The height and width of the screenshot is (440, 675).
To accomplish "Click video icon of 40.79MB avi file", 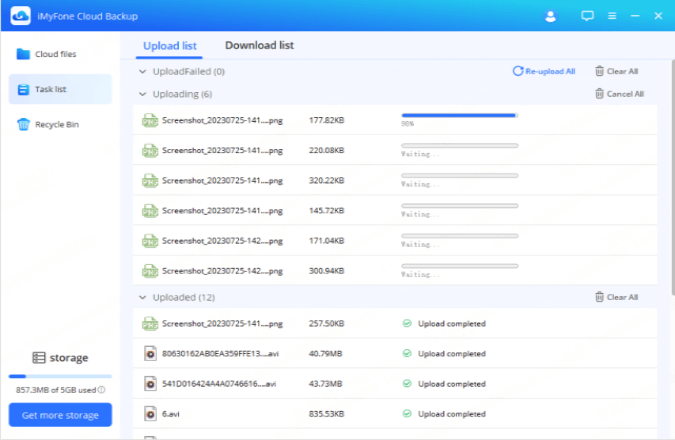I will pos(150,353).
